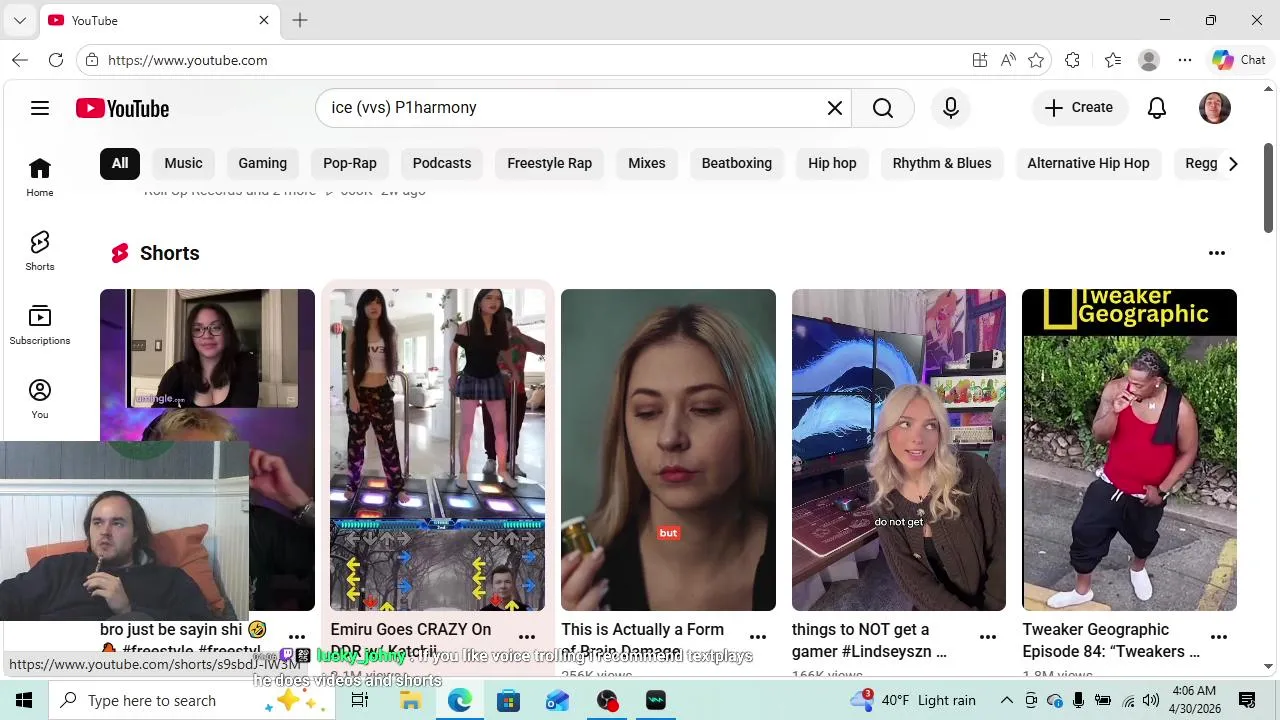Open a new browser tab

300,20
